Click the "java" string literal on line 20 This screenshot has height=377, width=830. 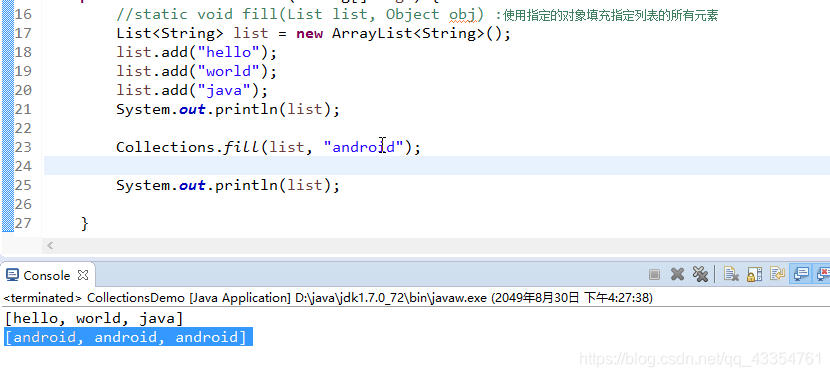(224, 90)
